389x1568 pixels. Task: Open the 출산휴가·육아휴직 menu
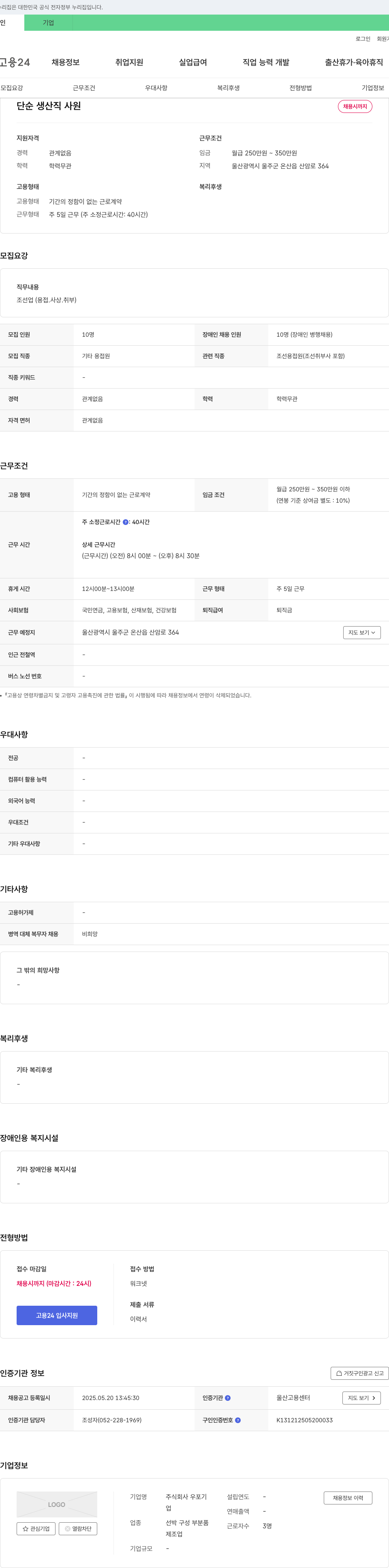click(x=354, y=62)
